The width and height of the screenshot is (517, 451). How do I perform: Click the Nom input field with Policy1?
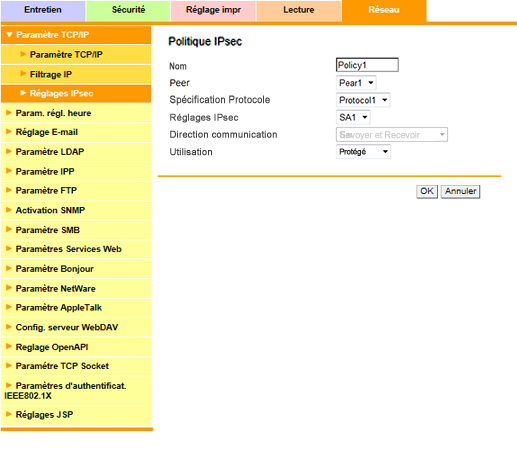(x=367, y=65)
